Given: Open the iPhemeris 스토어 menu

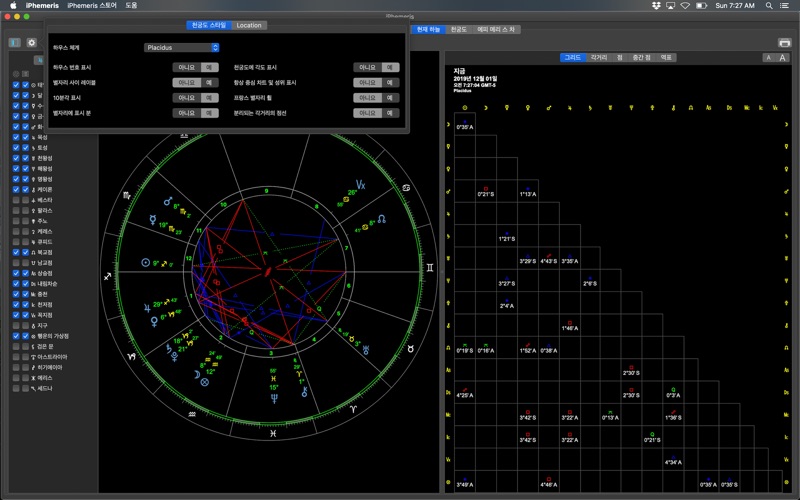Looking at the screenshot, I should click(92, 5).
